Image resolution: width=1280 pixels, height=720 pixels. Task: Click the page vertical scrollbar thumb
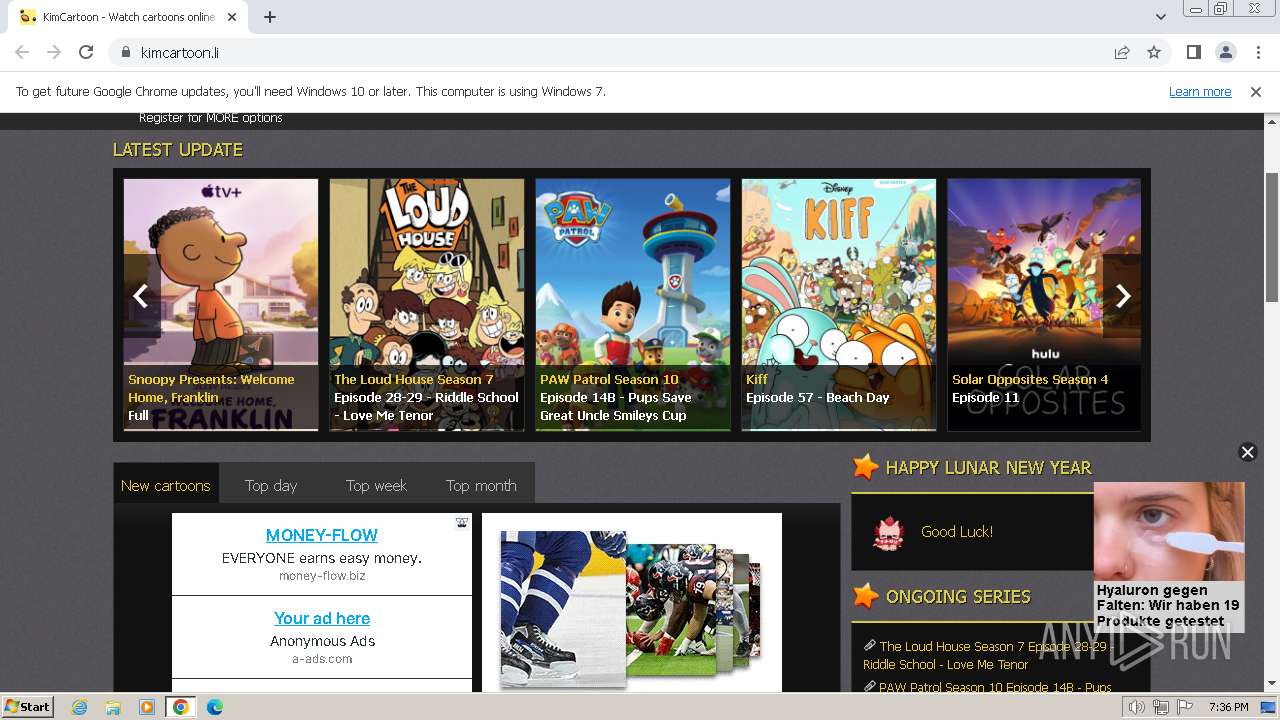[x=1271, y=236]
